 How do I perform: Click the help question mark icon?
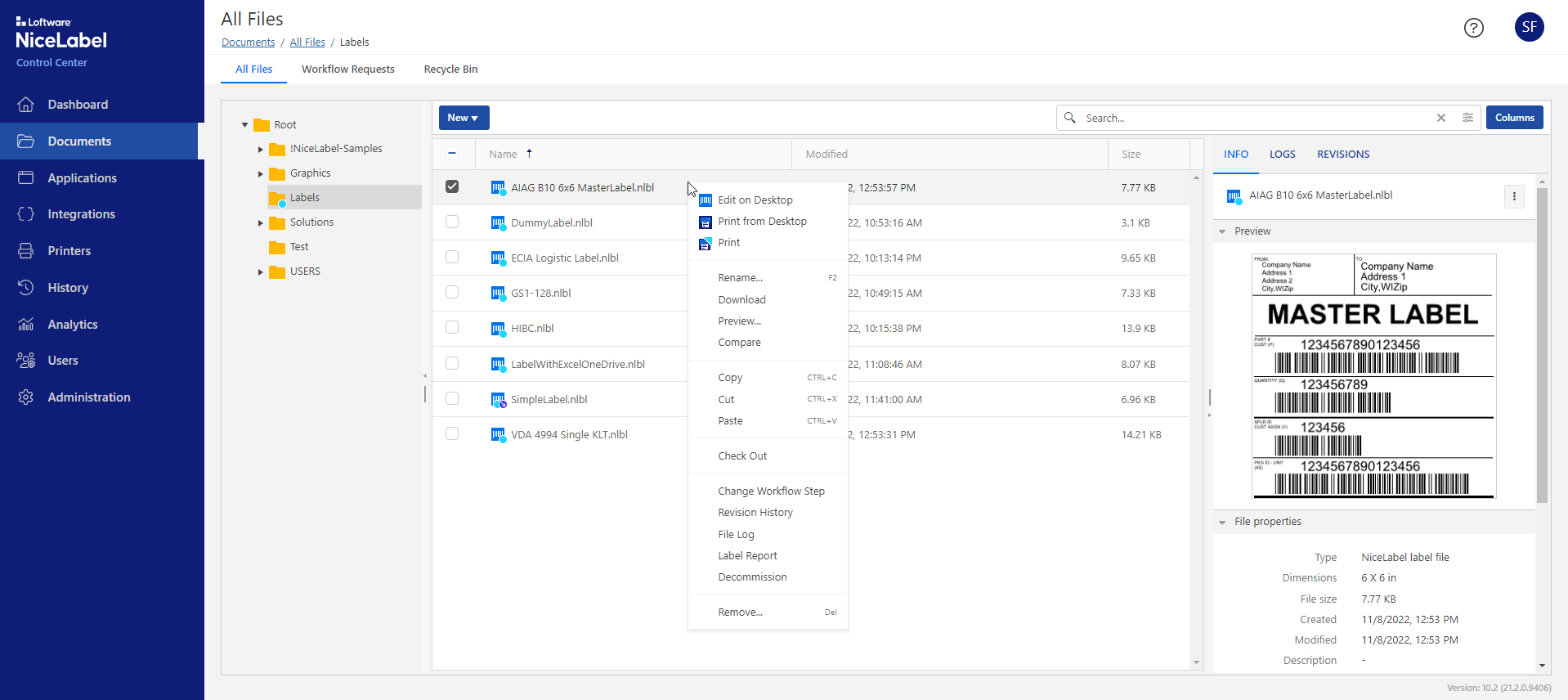point(1473,28)
